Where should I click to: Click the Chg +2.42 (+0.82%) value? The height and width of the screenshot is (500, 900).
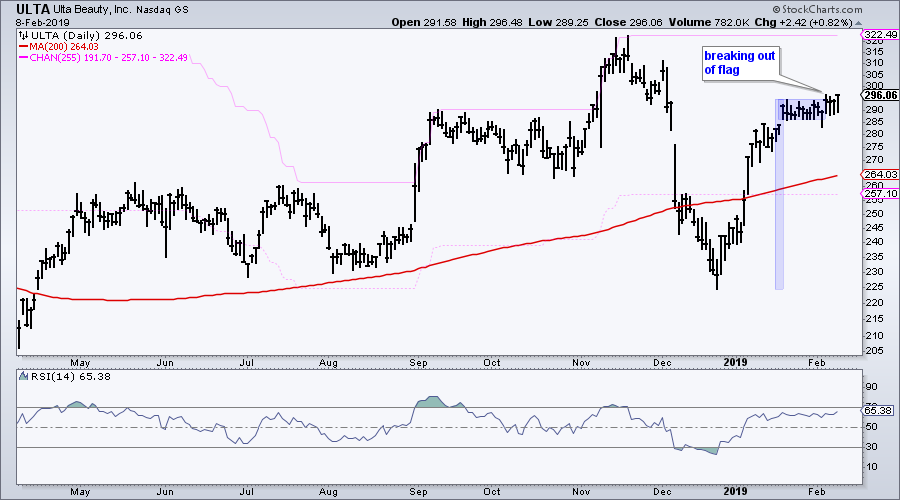[x=804, y=22]
